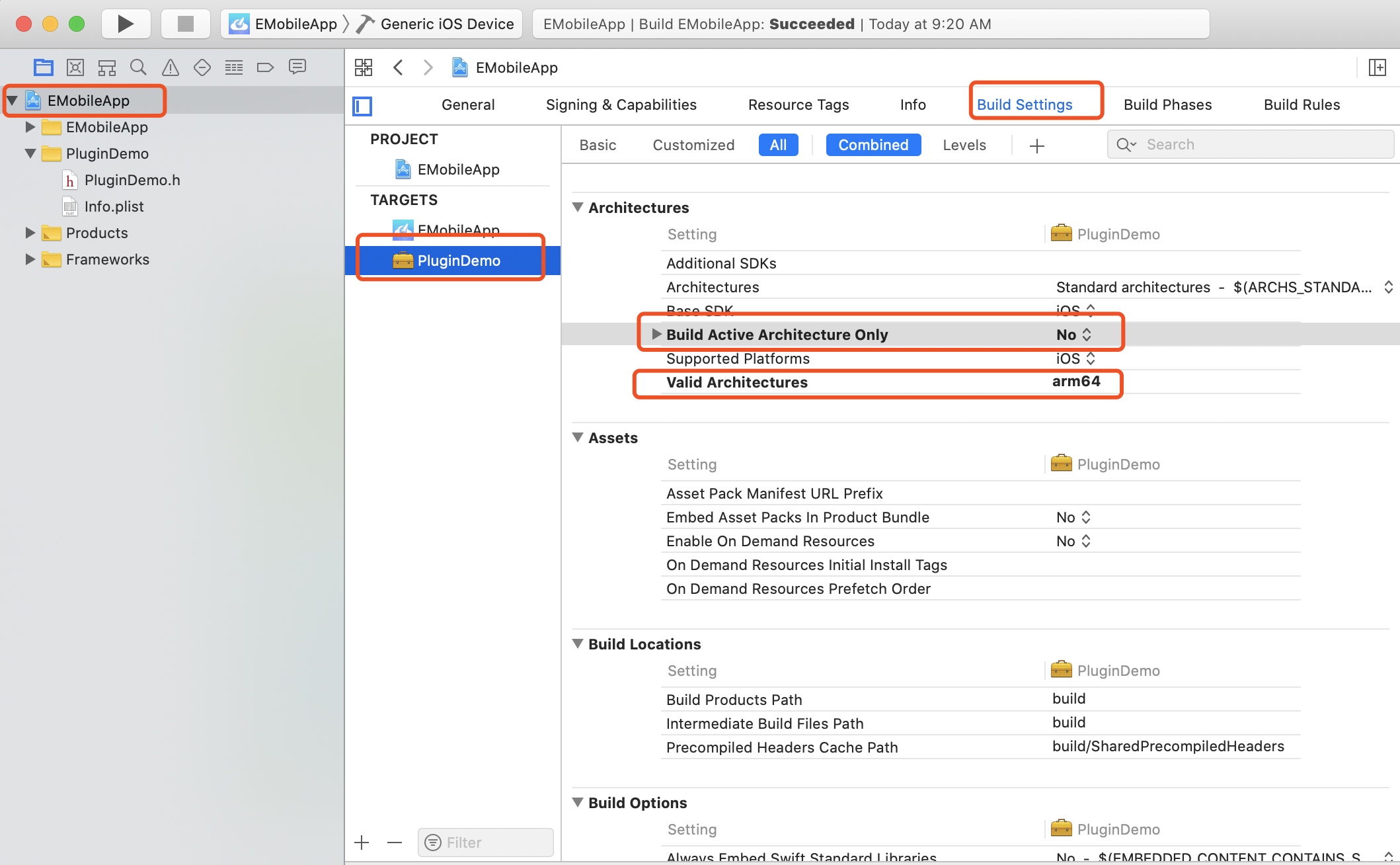Open the Build Phases tab
Image resolution: width=1400 pixels, height=865 pixels.
1168,104
